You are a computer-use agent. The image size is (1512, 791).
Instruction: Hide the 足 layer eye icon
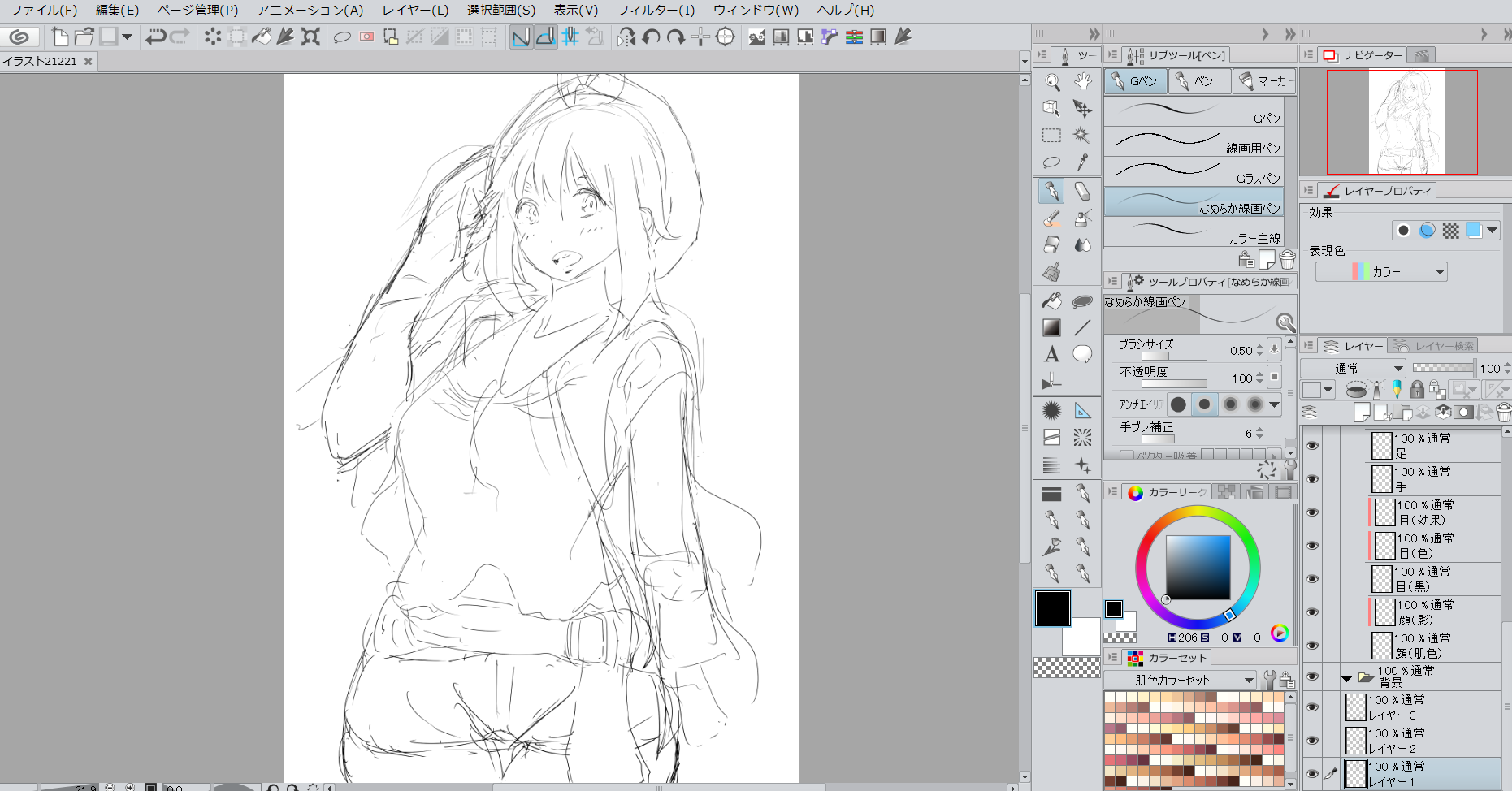point(1312,446)
